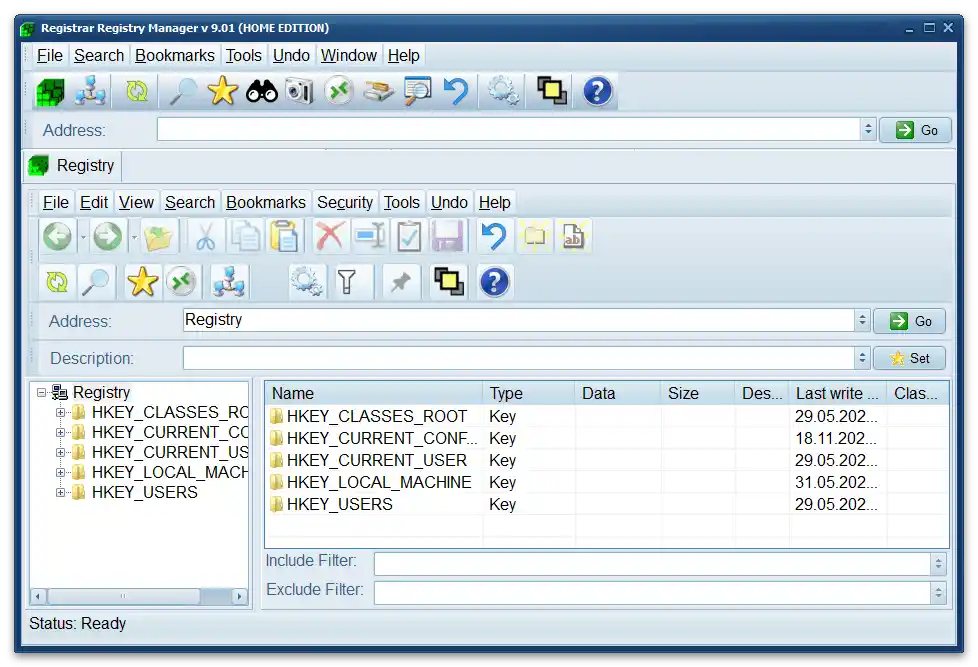Open the Description field dropdown

[x=862, y=358]
